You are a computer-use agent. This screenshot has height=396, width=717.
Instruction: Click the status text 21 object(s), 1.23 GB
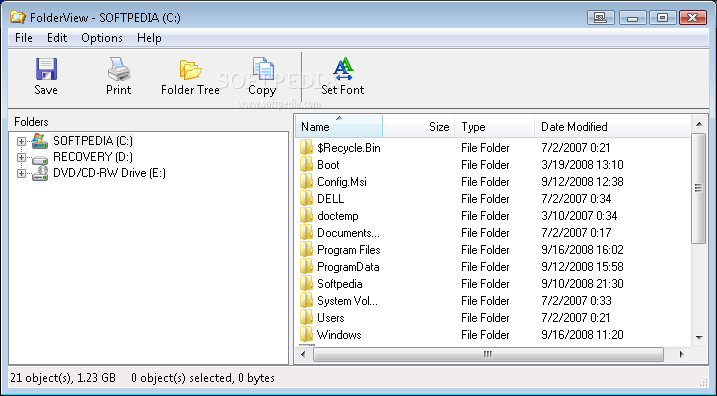click(63, 378)
